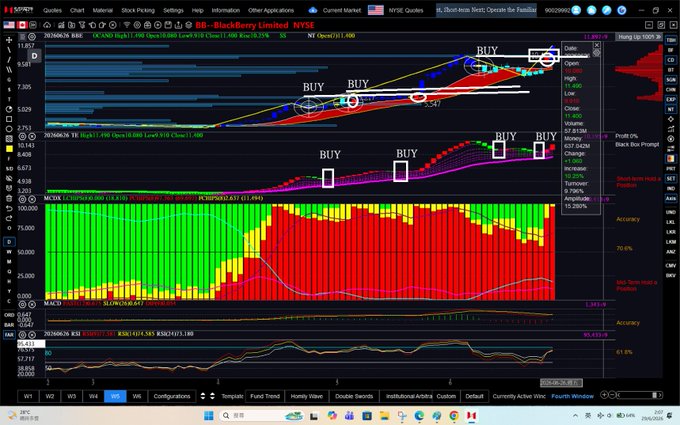Select the Double Swords template
Screen dimensions: 680x425
354,396
